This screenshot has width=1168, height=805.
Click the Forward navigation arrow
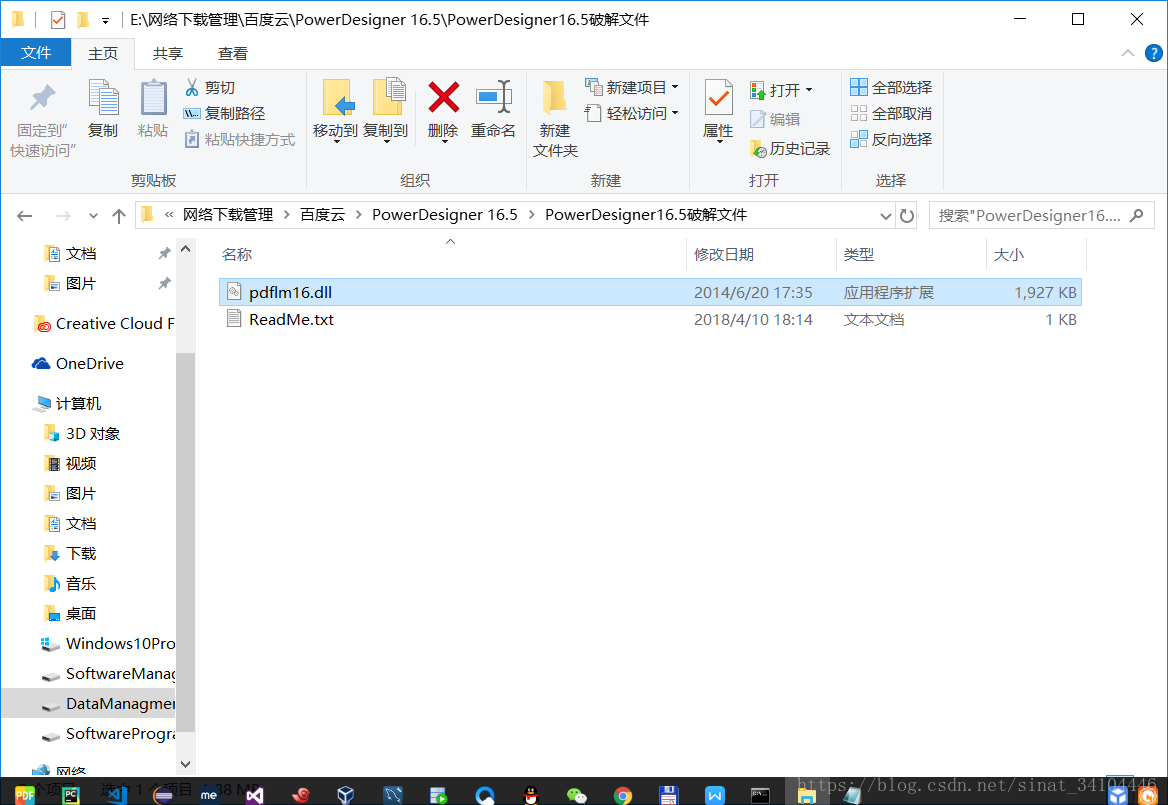tap(63, 216)
